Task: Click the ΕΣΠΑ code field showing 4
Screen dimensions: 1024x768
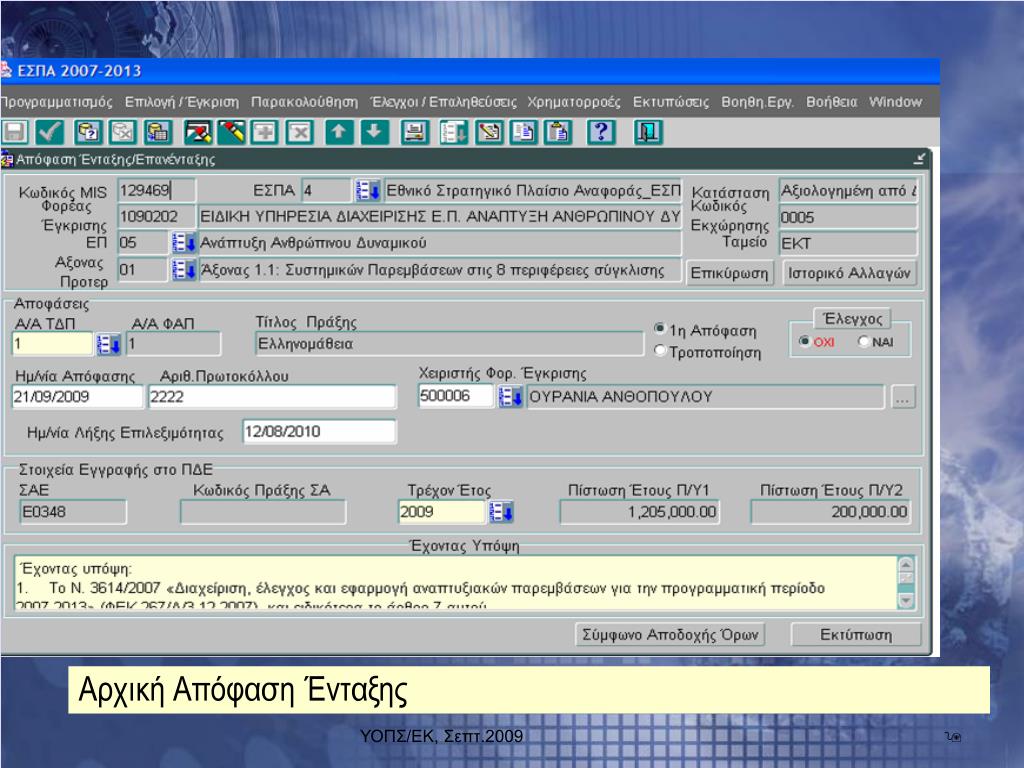Action: (327, 191)
